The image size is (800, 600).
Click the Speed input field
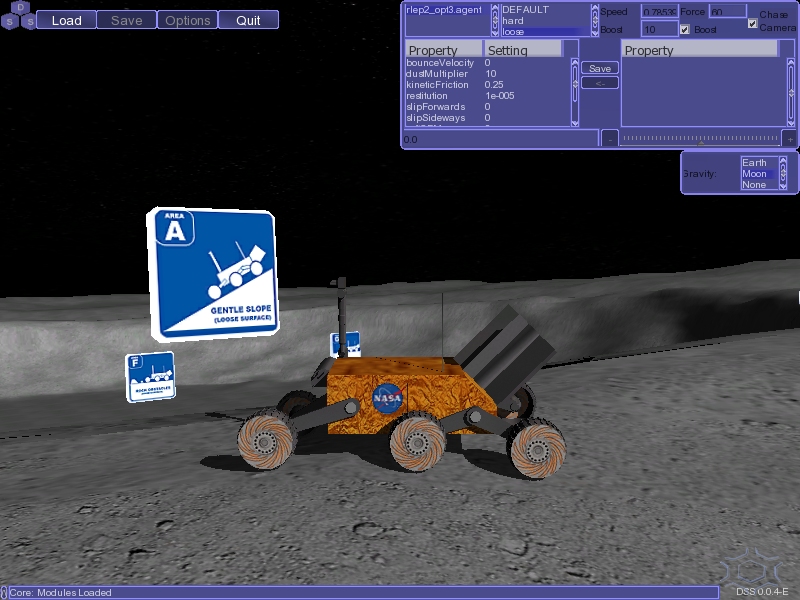[660, 12]
